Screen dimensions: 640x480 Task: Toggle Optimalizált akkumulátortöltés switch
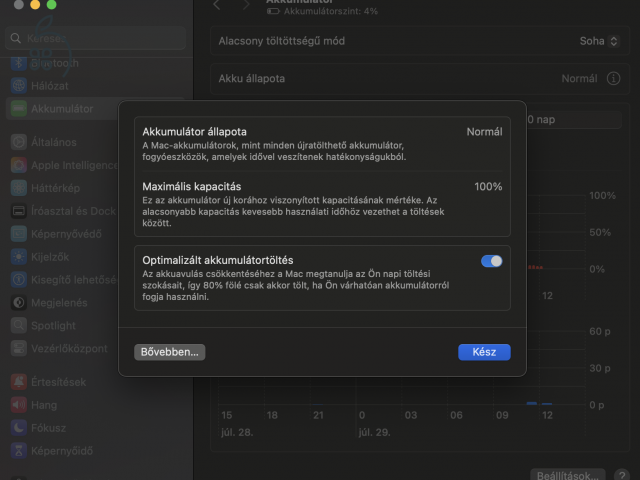[x=491, y=261]
